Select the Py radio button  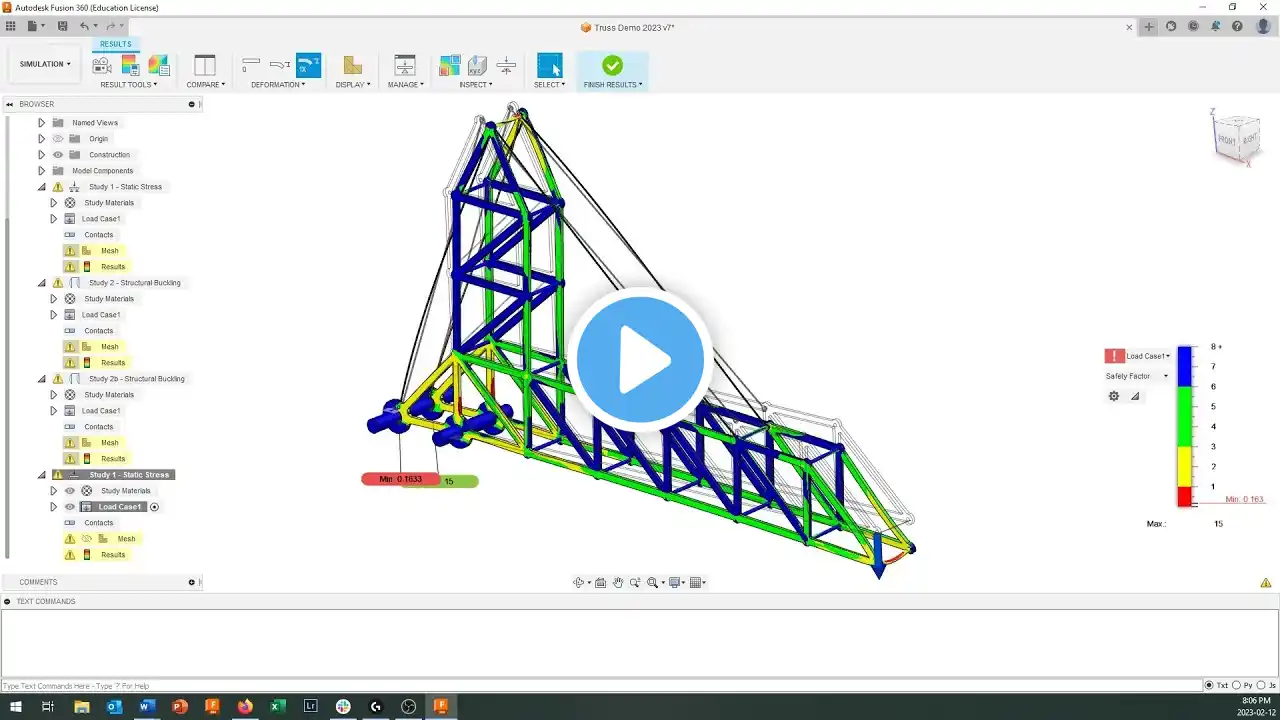1237,685
